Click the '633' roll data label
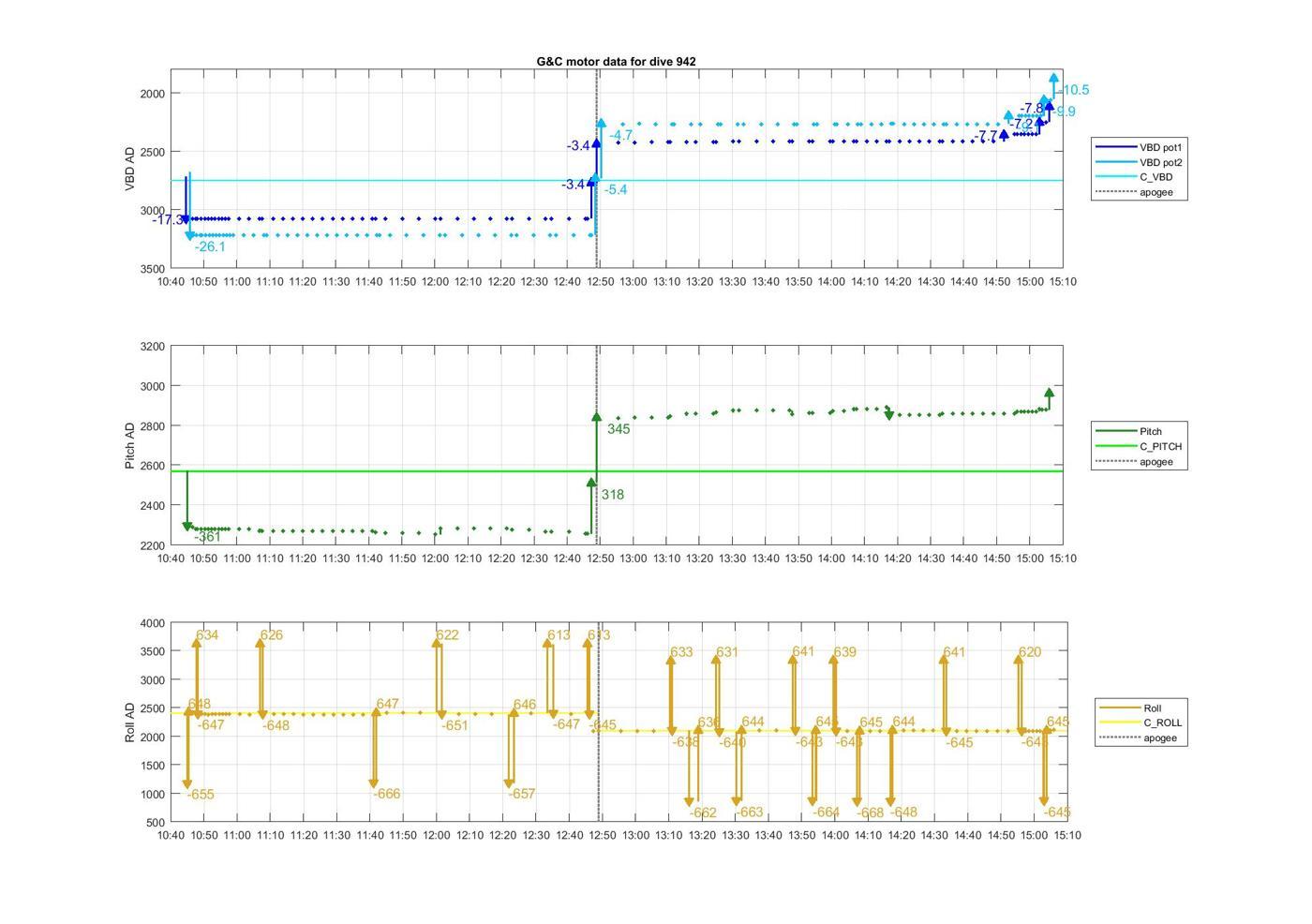The image size is (1312, 924). pos(681,652)
